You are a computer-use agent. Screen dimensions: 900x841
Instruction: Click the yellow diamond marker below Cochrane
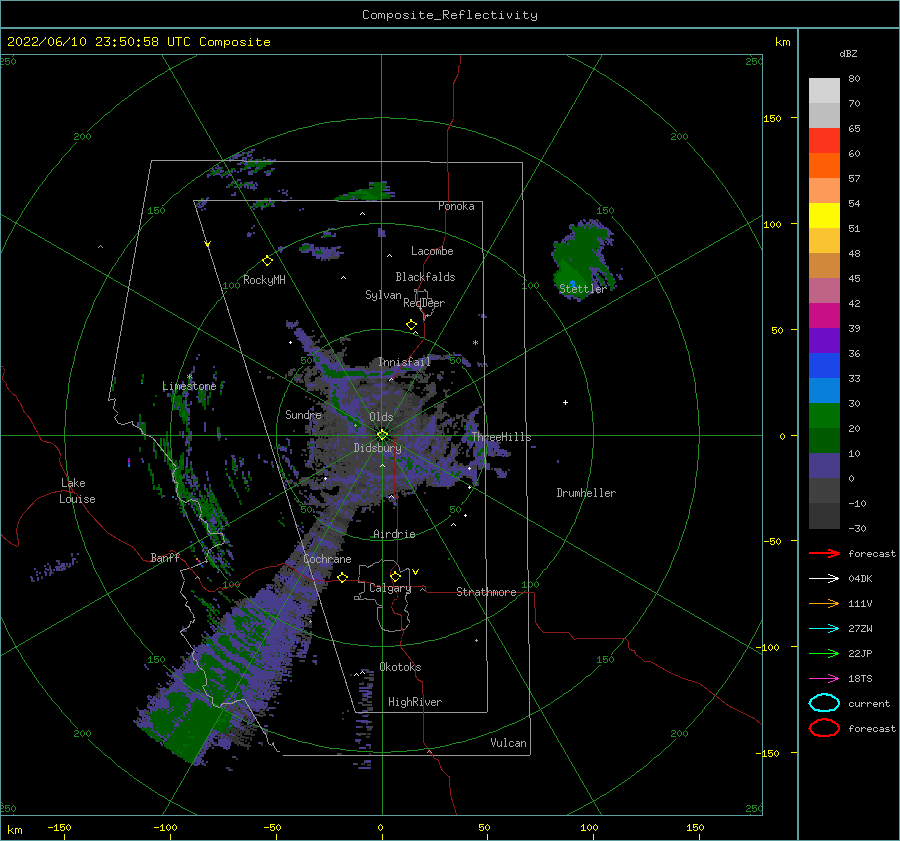[x=343, y=577]
